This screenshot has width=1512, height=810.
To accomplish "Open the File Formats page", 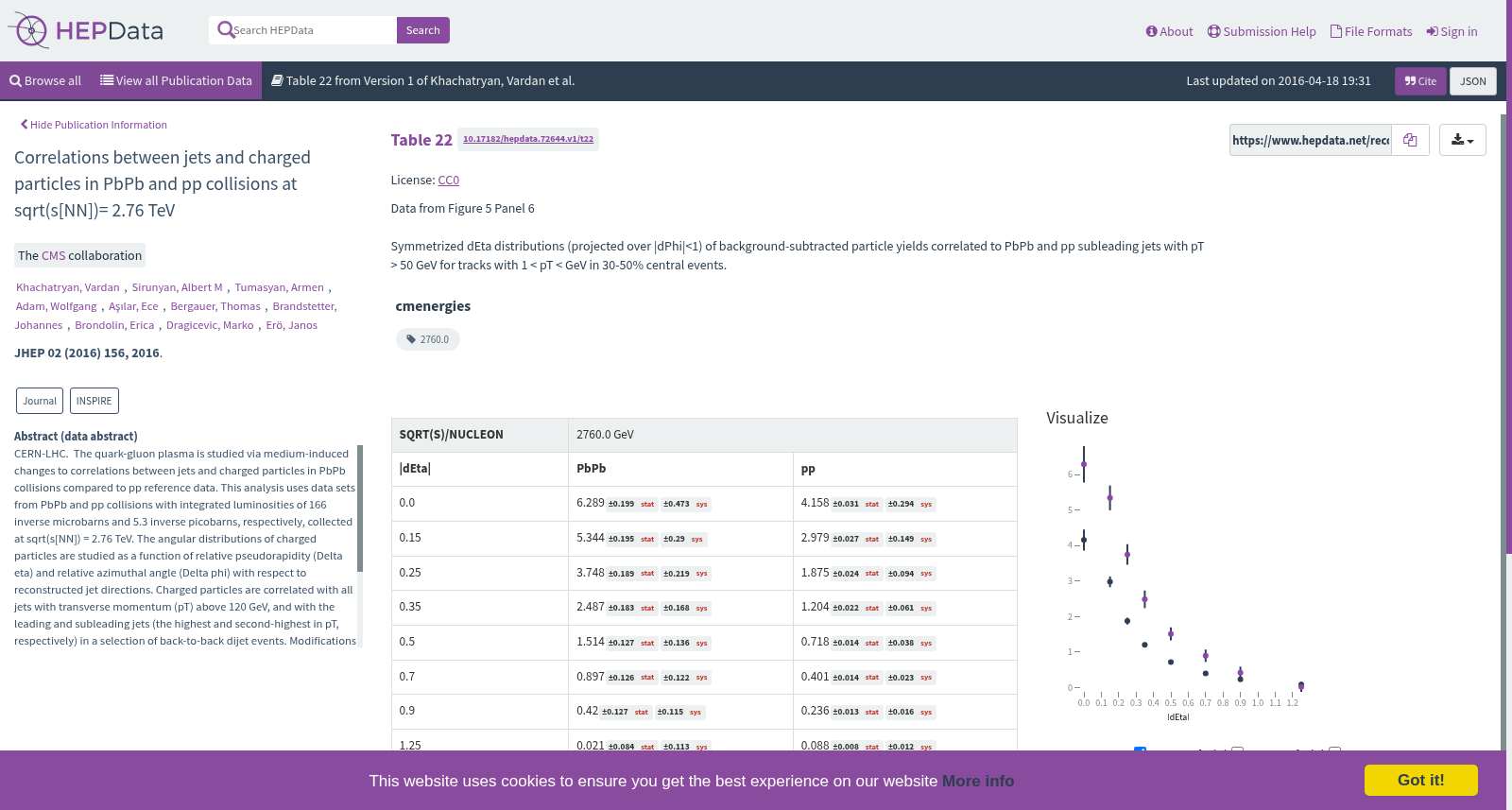I will coord(1371,31).
